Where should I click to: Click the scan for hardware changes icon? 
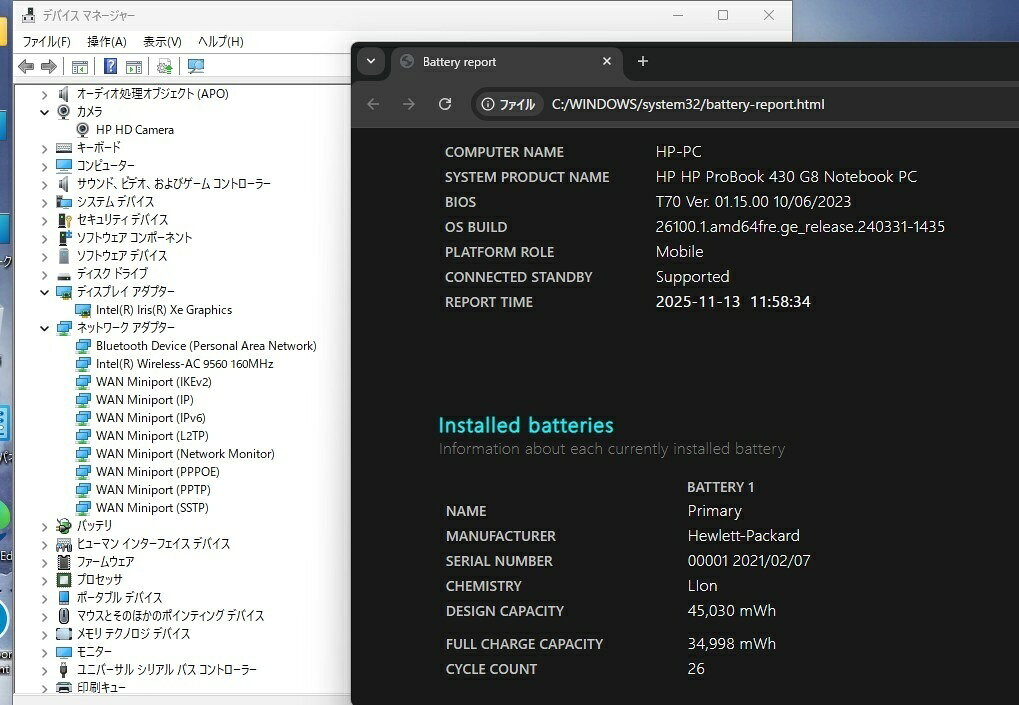point(196,67)
